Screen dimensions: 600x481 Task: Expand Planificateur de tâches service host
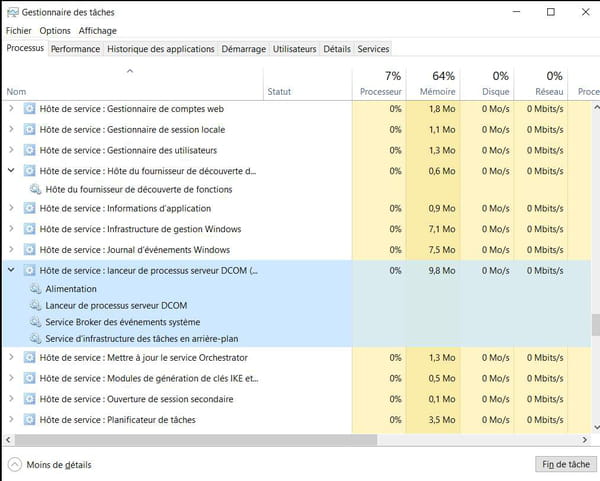click(11, 419)
